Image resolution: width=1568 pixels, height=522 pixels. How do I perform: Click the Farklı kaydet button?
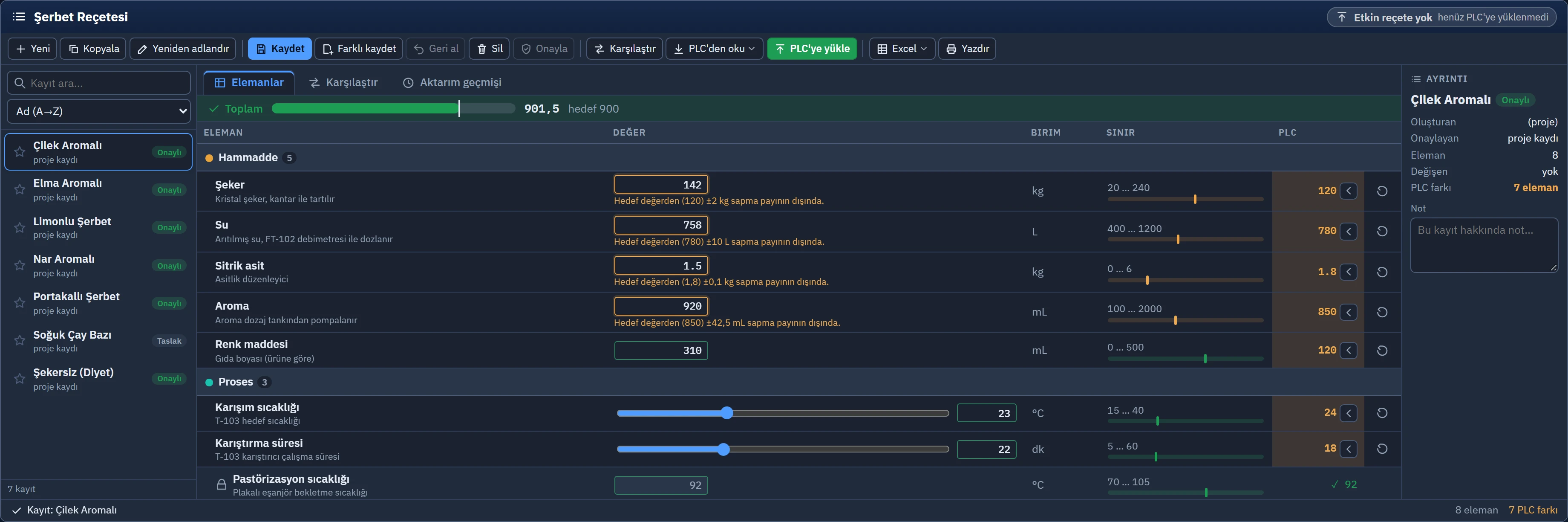tap(358, 49)
